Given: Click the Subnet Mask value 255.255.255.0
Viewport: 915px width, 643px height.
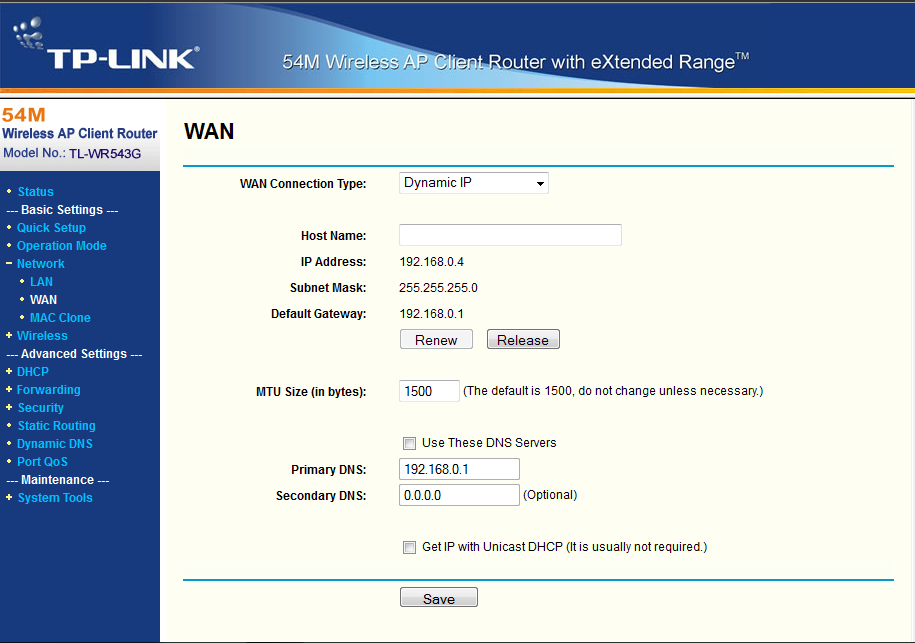Looking at the screenshot, I should point(438,288).
